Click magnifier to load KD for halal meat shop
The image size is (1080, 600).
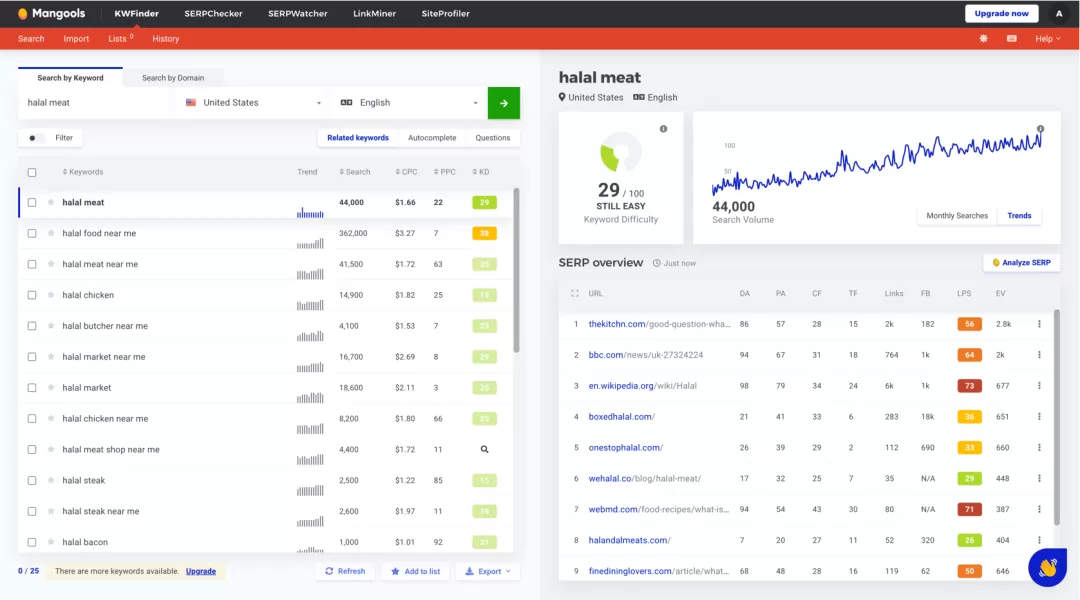click(x=484, y=449)
